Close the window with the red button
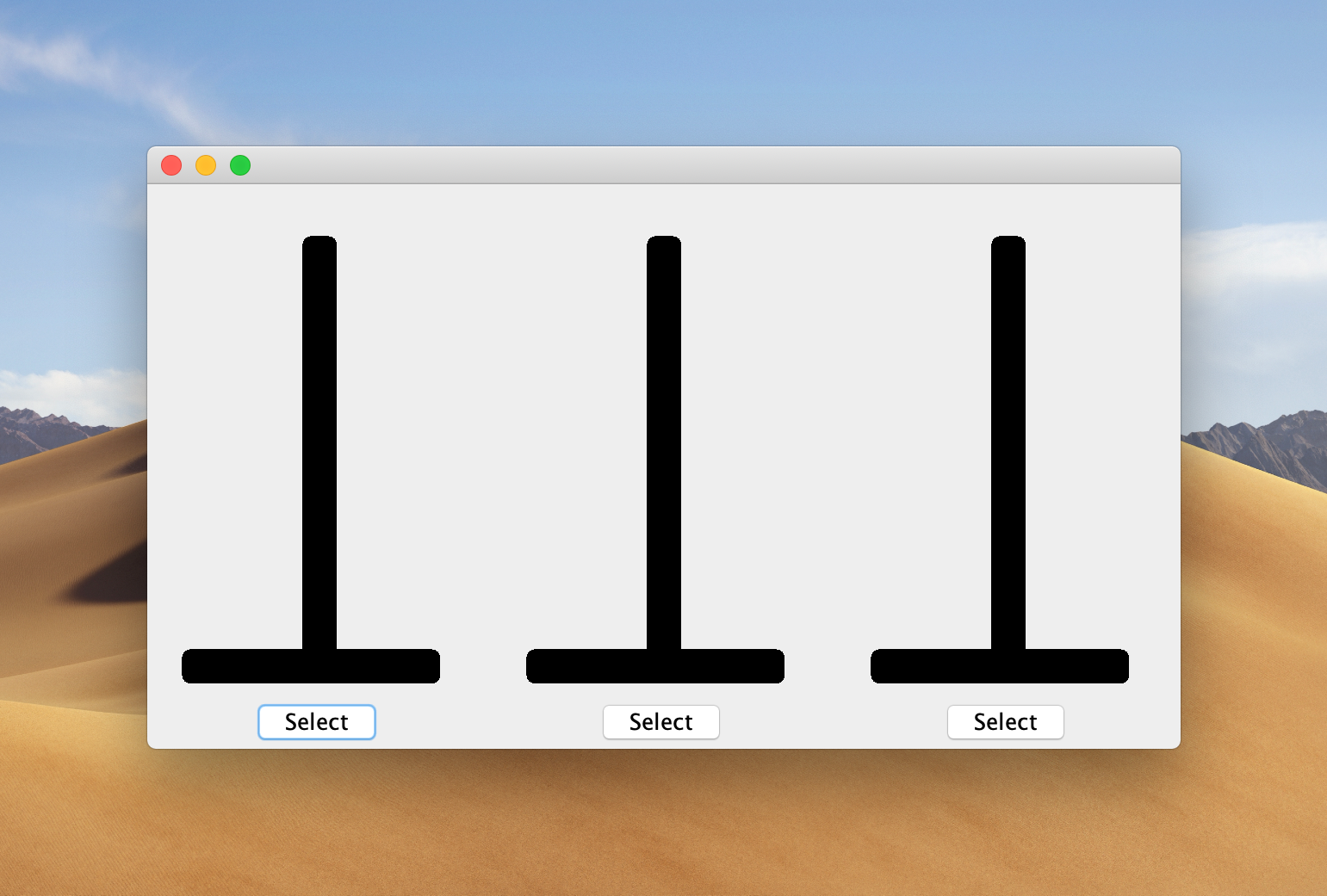1327x896 pixels. click(171, 165)
